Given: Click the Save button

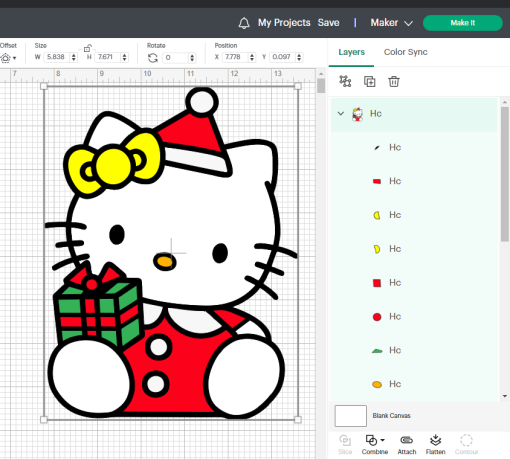Looking at the screenshot, I should (328, 23).
